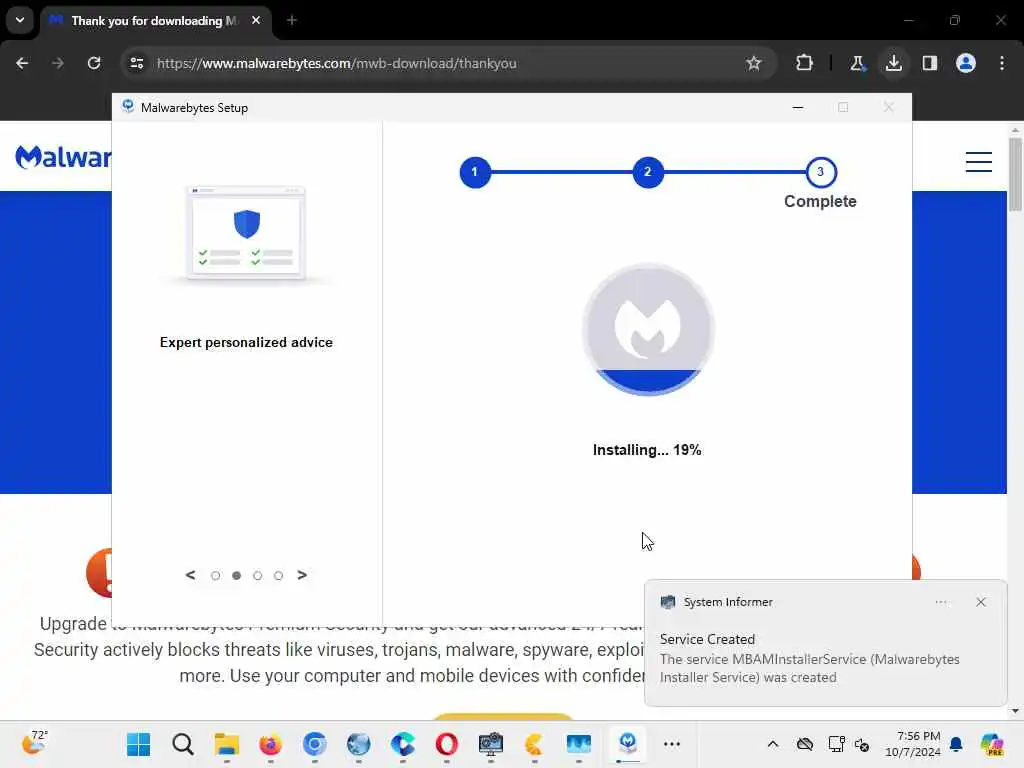Minimize the Malwarebytes Setup window
The width and height of the screenshot is (1024, 768).
797,107
